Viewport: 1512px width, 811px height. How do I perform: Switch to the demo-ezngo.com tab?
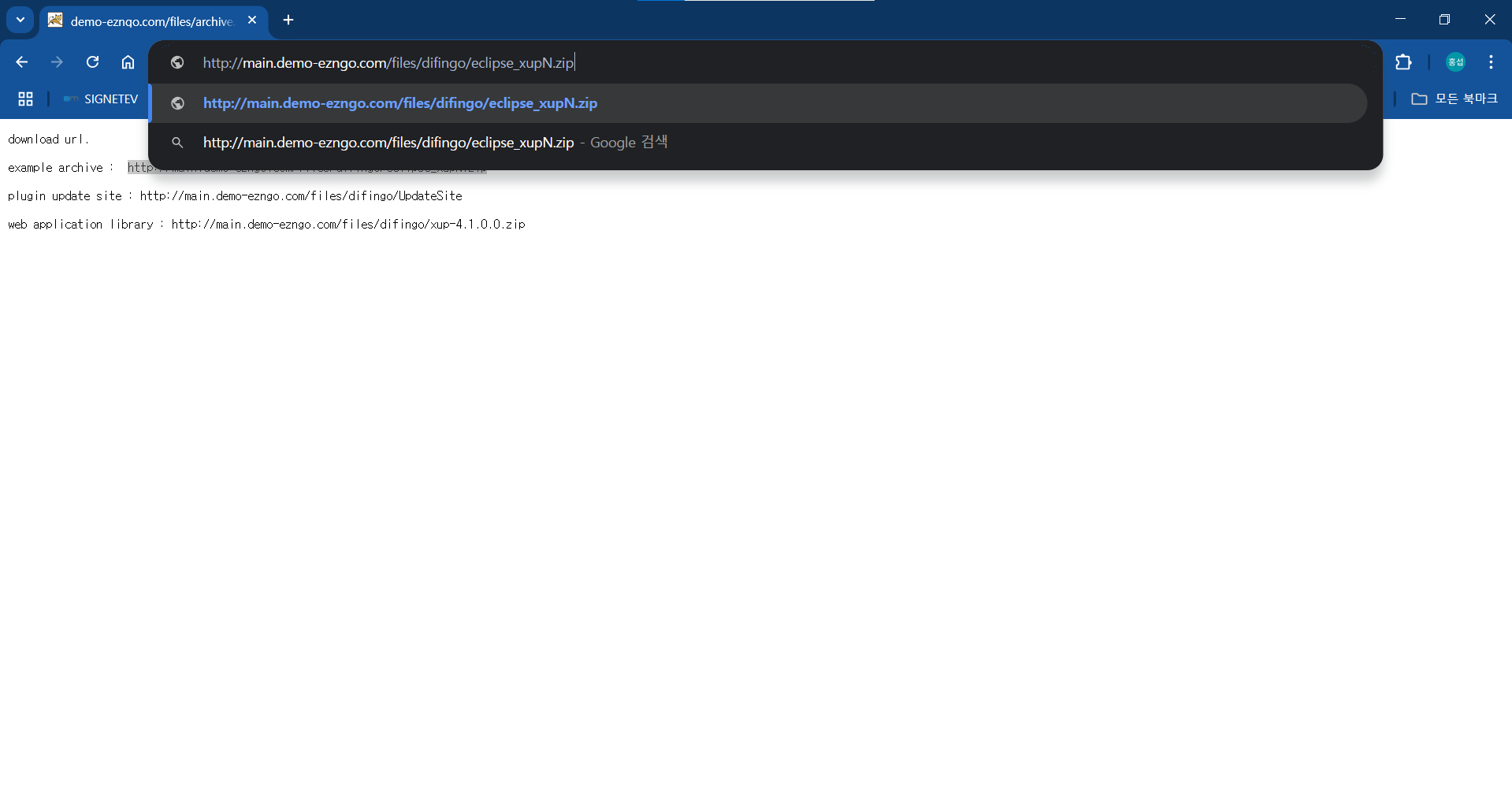tap(150, 21)
